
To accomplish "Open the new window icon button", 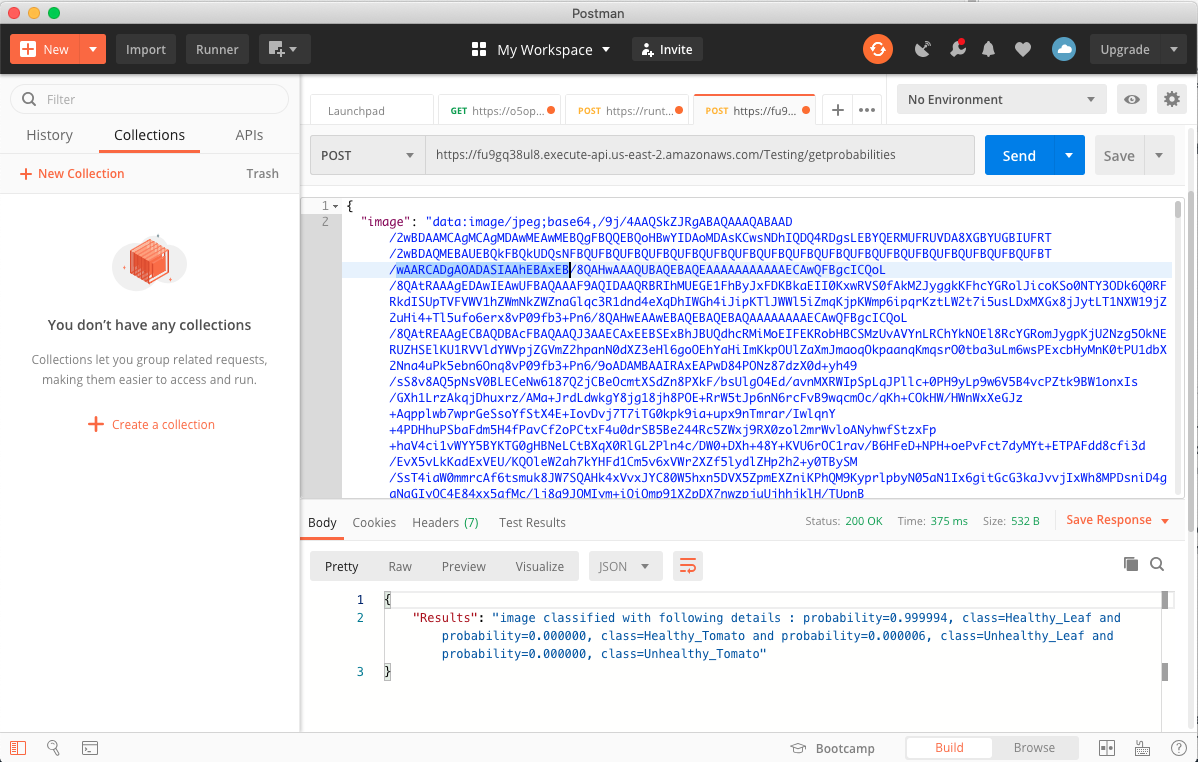I will pos(283,50).
